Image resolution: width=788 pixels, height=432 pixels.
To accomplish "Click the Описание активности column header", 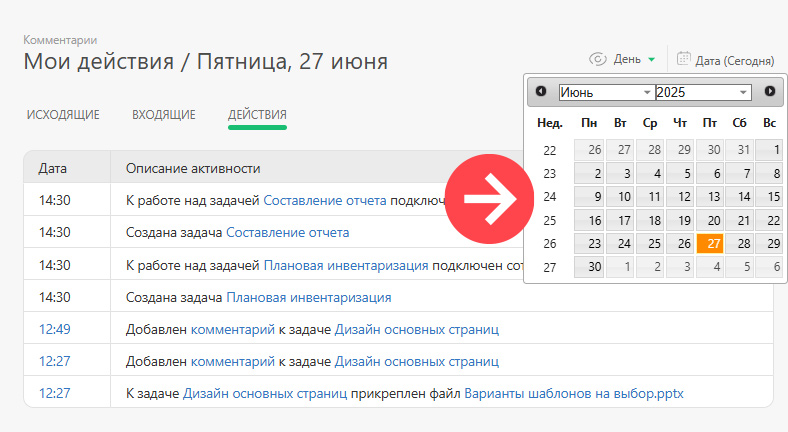I will (x=193, y=168).
